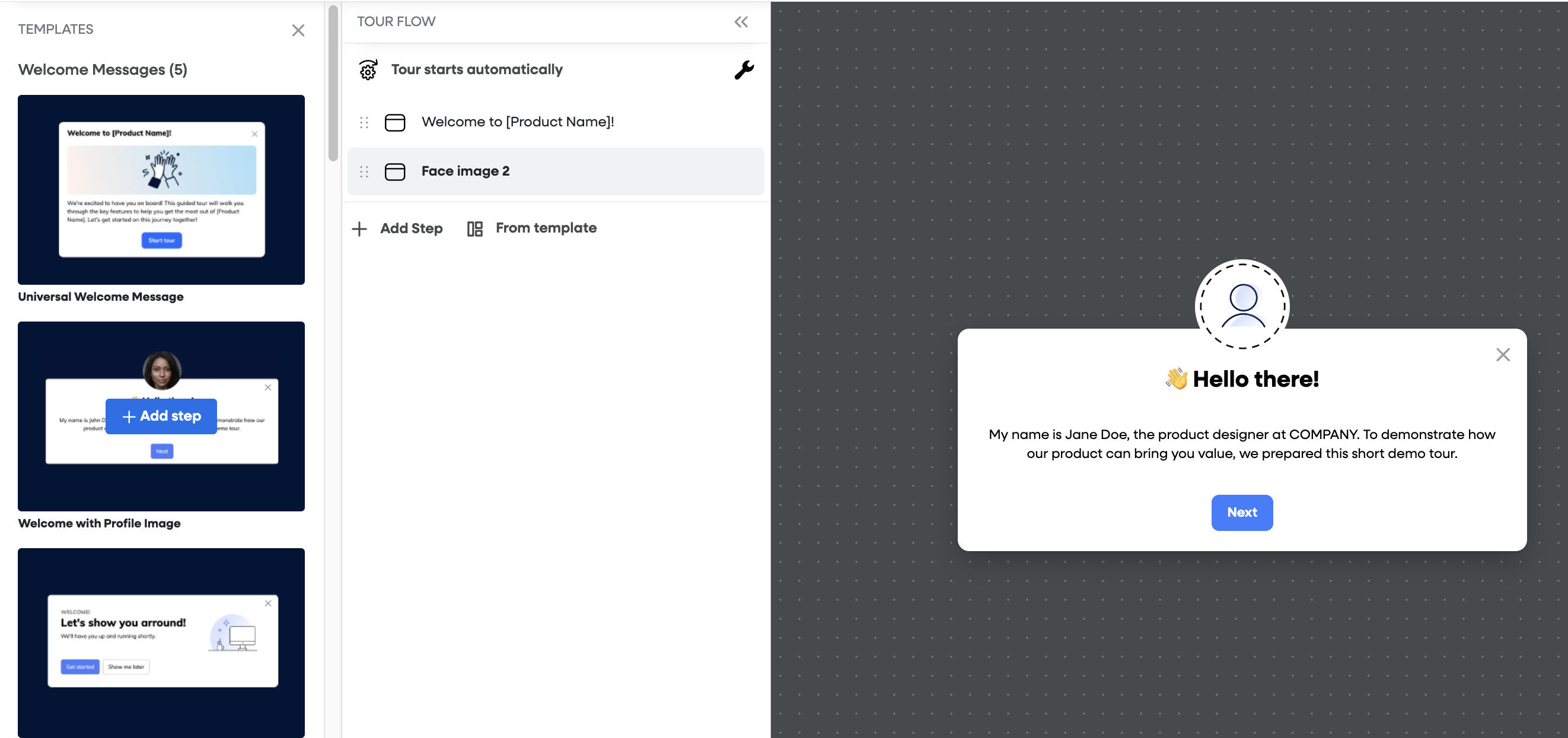Grab drag handle of Face image 2

pos(364,171)
